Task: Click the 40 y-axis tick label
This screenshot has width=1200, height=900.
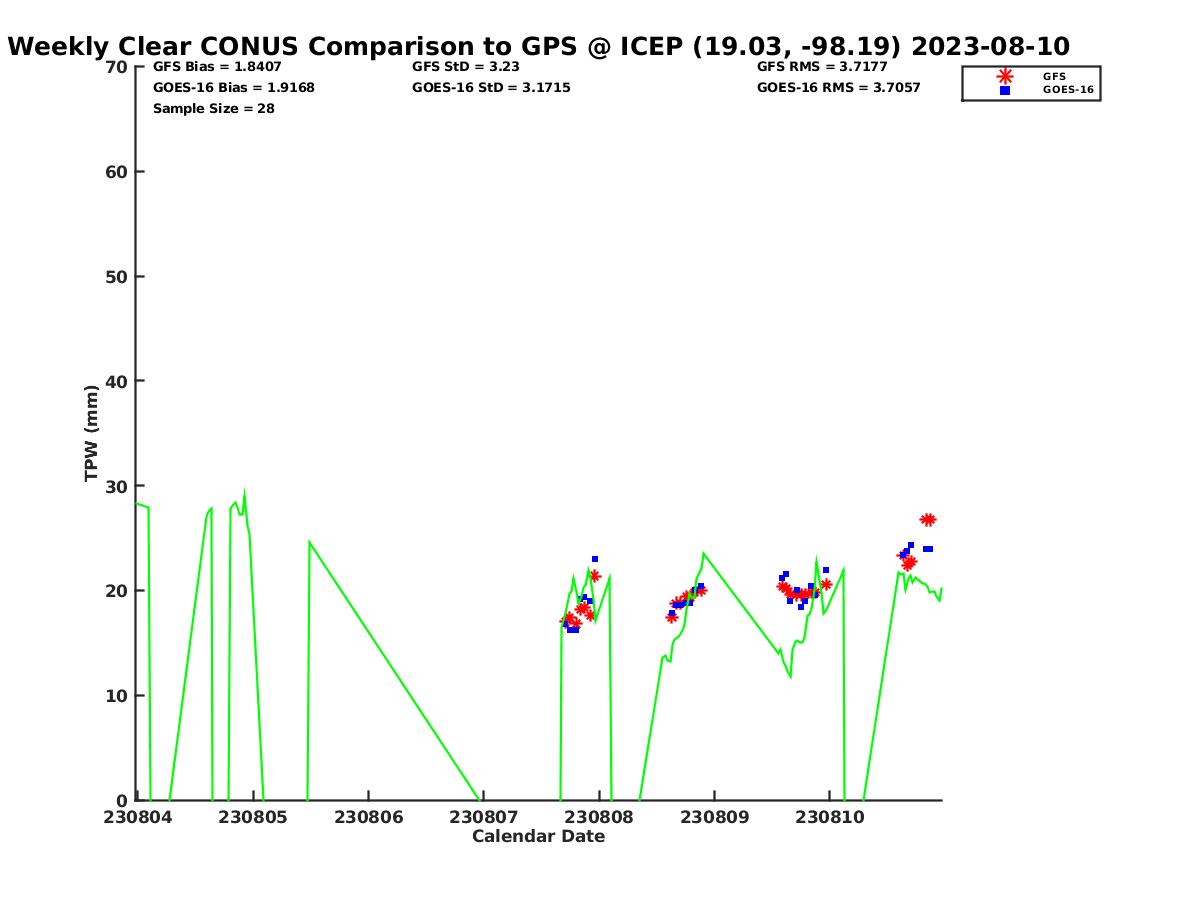Action: pos(117,381)
